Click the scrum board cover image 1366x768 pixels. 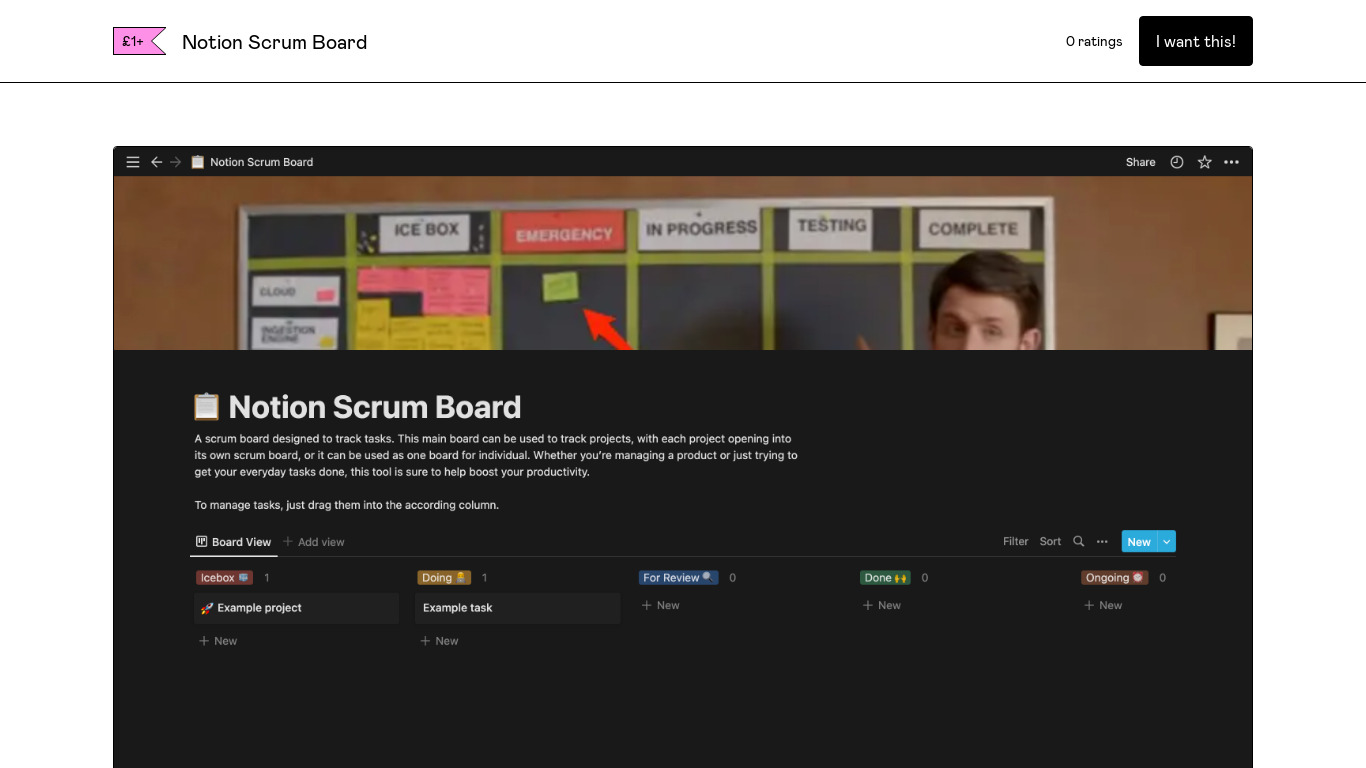click(x=682, y=263)
